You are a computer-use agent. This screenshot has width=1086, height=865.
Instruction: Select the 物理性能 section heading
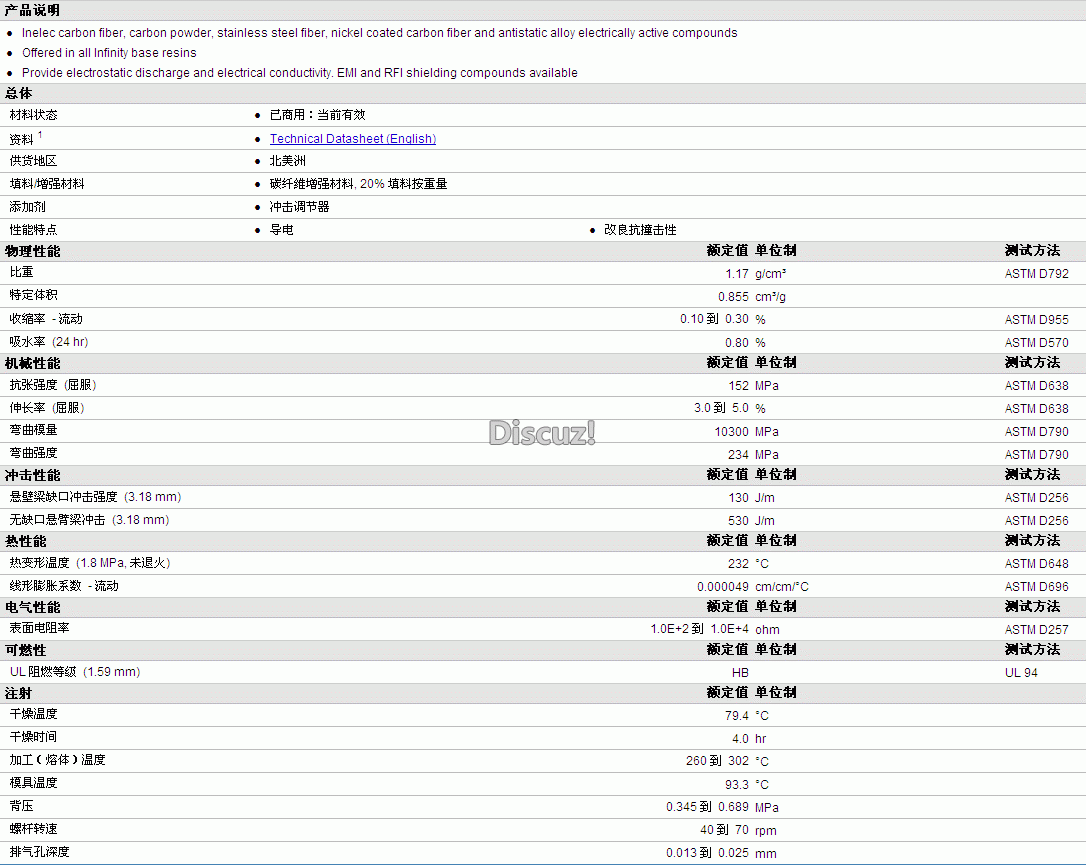coord(33,251)
